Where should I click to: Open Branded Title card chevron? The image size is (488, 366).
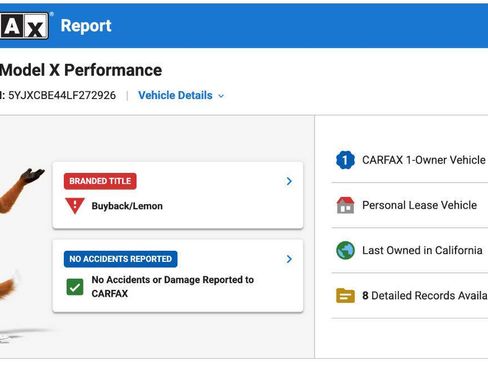pyautogui.click(x=289, y=181)
